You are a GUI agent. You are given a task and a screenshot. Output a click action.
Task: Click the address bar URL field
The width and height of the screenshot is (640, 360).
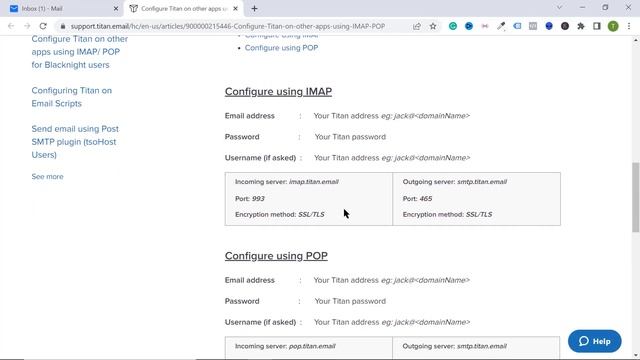coord(228,26)
